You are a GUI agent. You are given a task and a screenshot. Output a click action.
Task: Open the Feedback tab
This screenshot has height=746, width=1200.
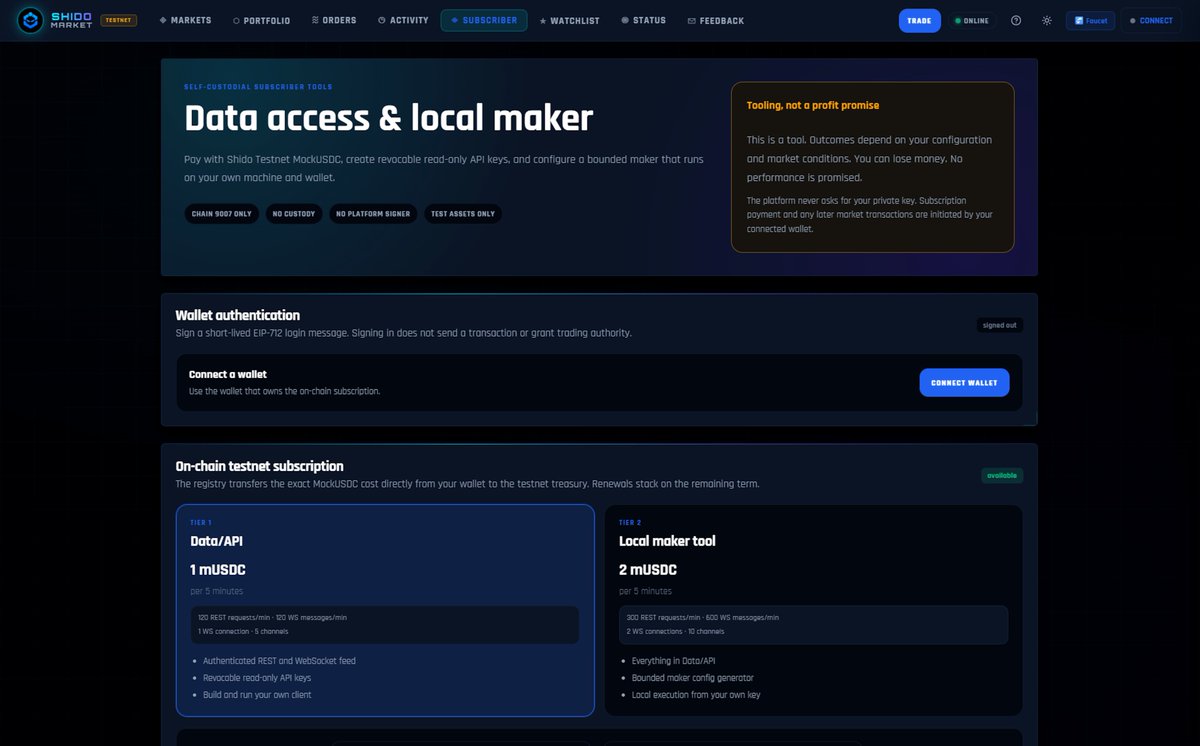[x=716, y=20]
